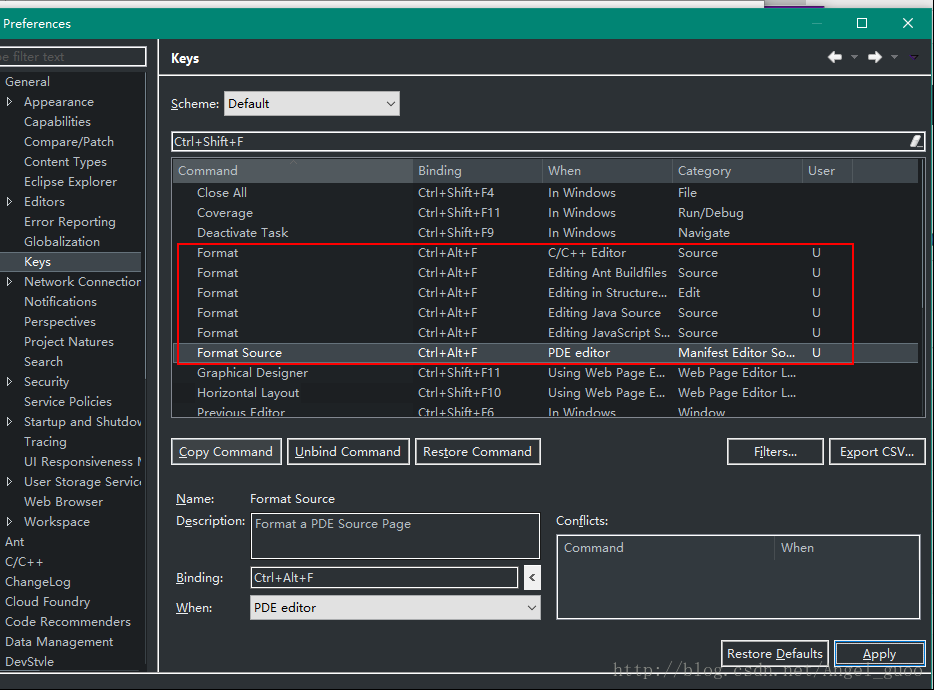The height and width of the screenshot is (690, 934).
Task: Select Perspectives in the tree
Action: pyautogui.click(x=60, y=322)
